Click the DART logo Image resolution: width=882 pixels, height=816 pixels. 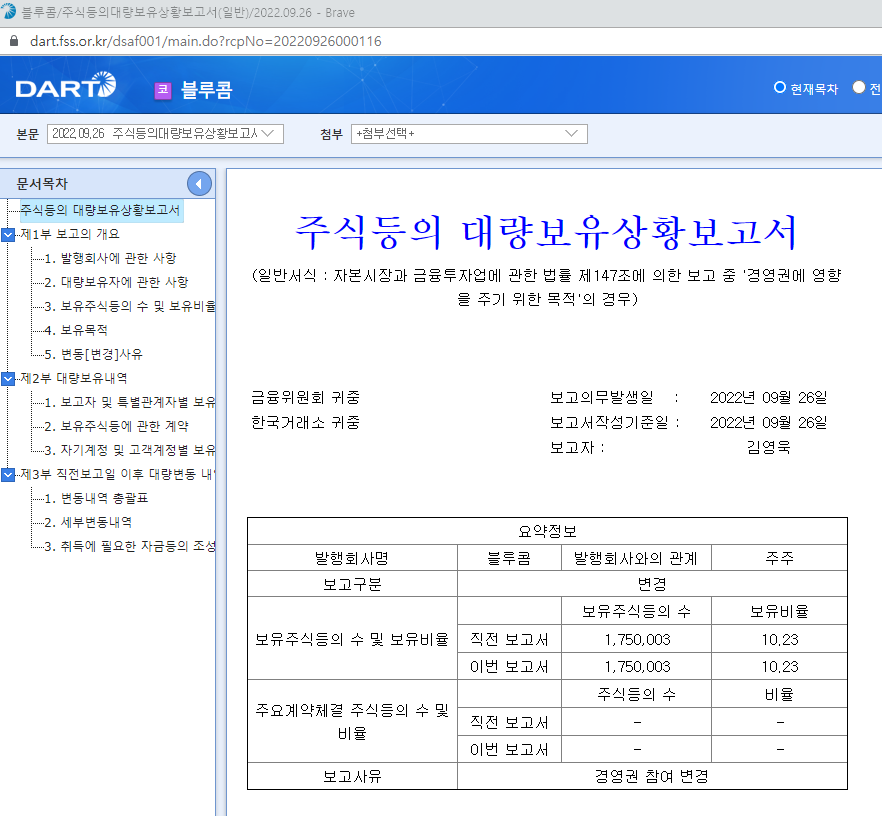pyautogui.click(x=66, y=85)
